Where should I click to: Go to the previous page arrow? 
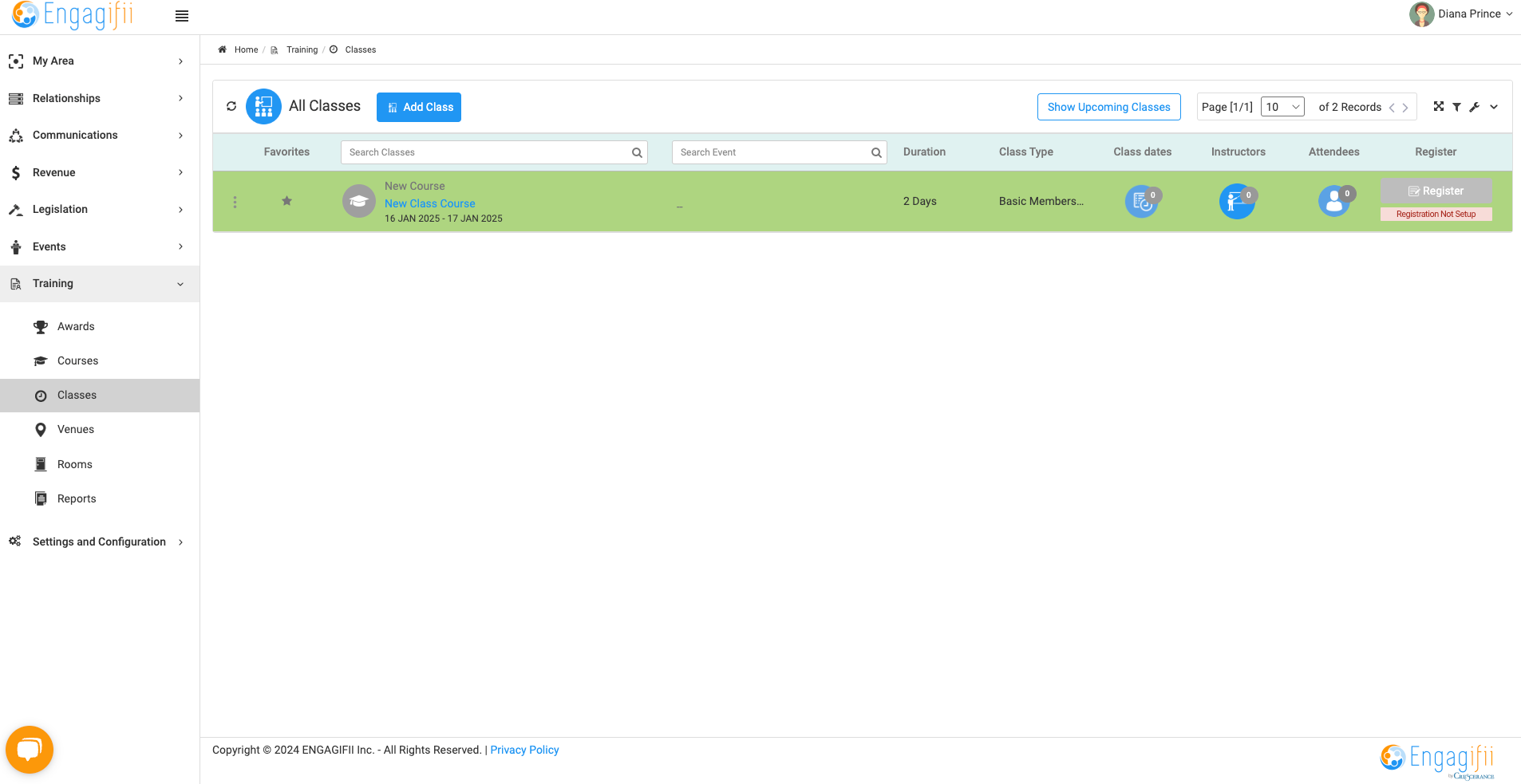pyautogui.click(x=1392, y=108)
